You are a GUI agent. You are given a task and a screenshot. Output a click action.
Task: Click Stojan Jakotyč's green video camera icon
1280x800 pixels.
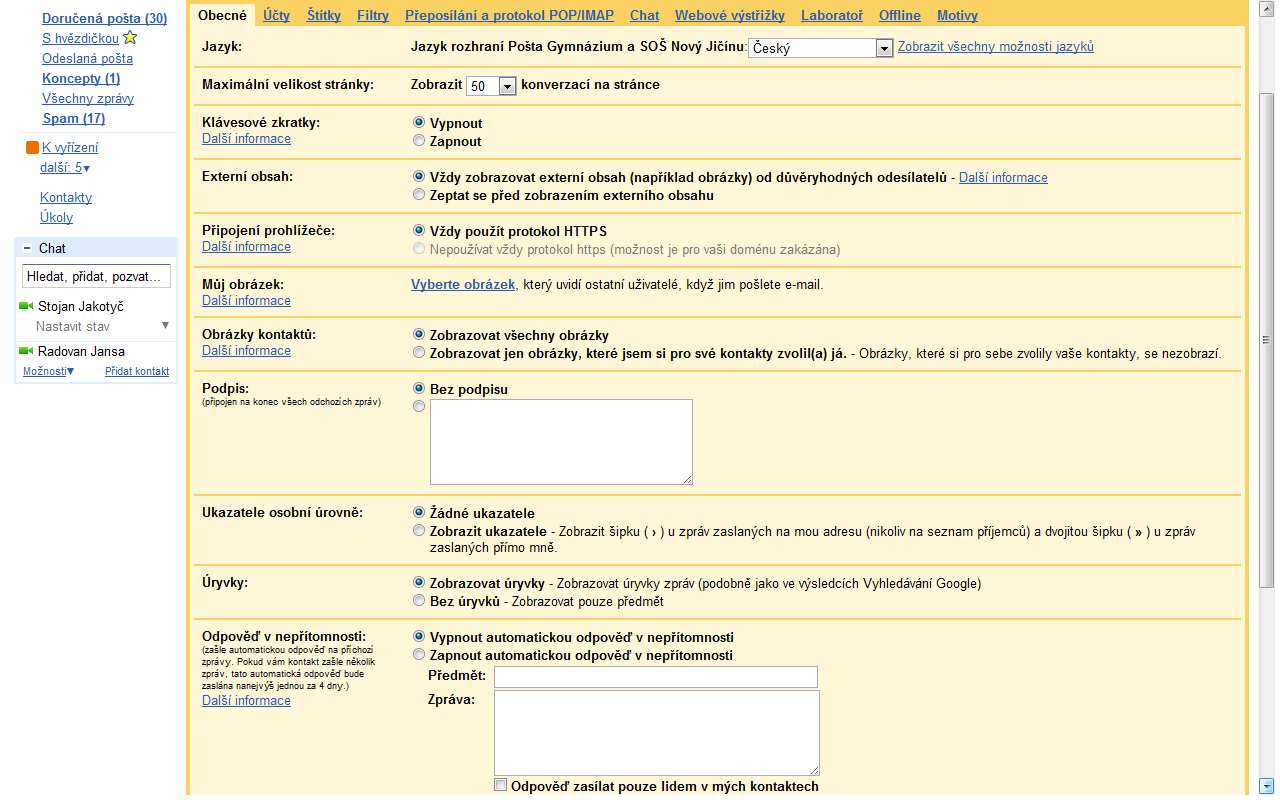point(26,306)
